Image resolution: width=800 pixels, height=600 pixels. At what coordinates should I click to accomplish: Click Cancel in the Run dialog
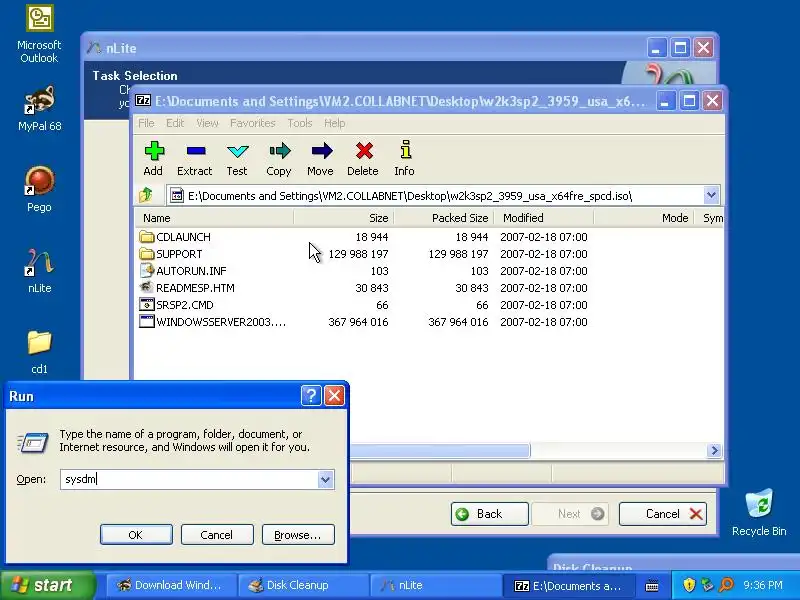pyautogui.click(x=217, y=535)
